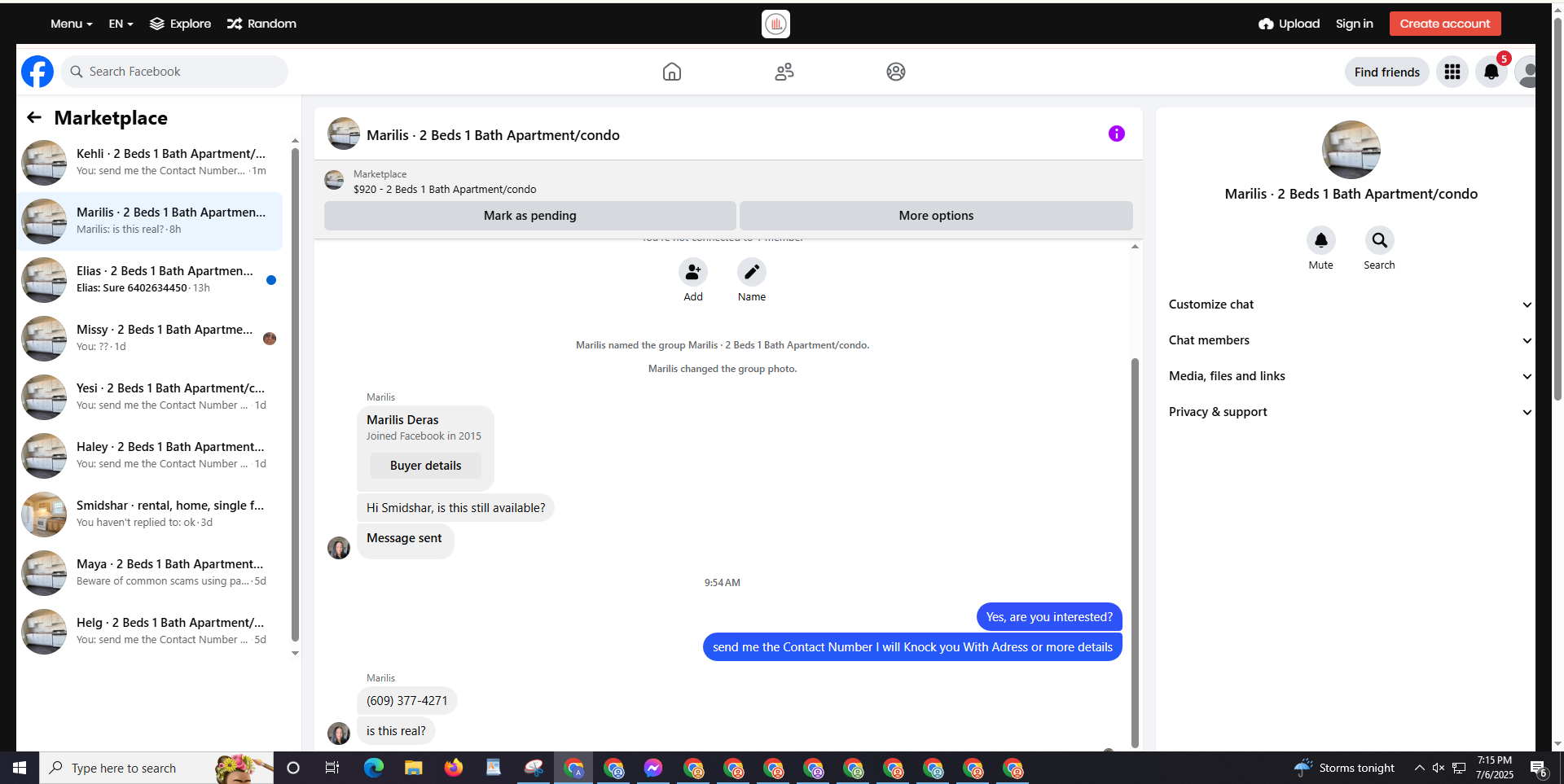
Task: Open the EN language dropdown
Action: [121, 24]
